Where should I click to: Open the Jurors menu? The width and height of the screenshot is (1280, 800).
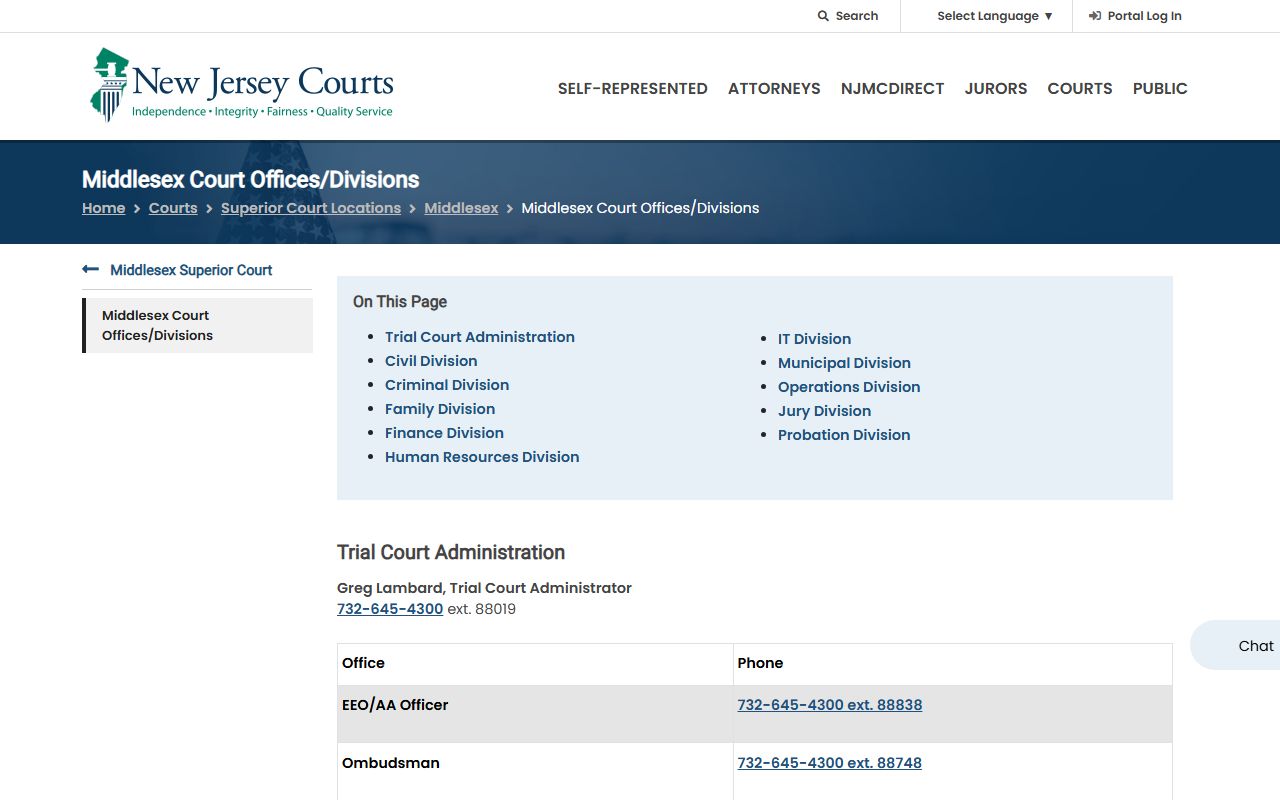point(996,88)
